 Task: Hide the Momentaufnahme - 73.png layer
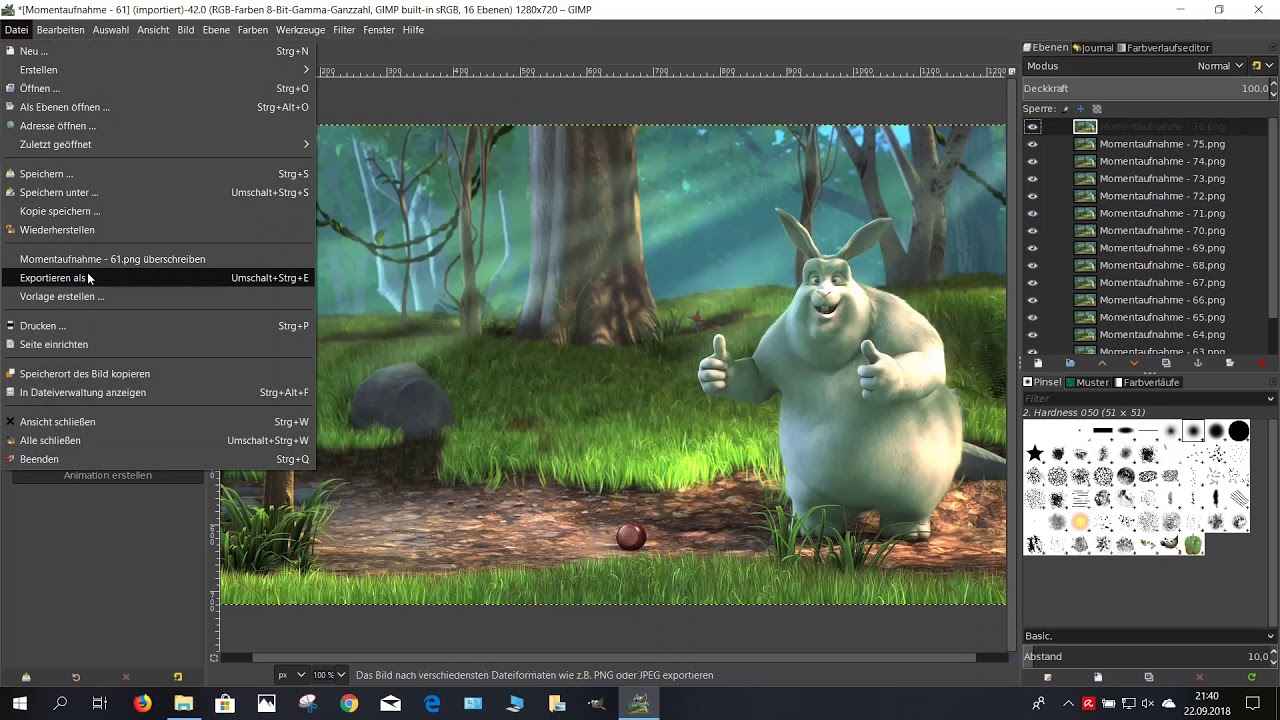coord(1033,179)
